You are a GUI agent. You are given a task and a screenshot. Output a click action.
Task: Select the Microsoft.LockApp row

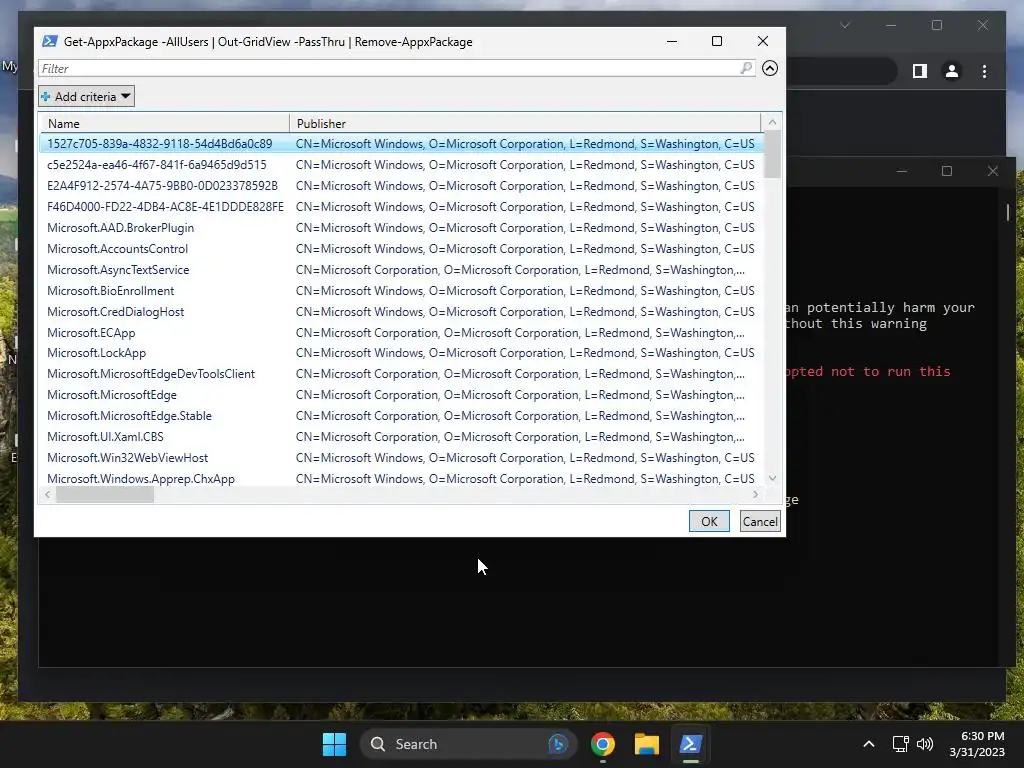tap(401, 353)
